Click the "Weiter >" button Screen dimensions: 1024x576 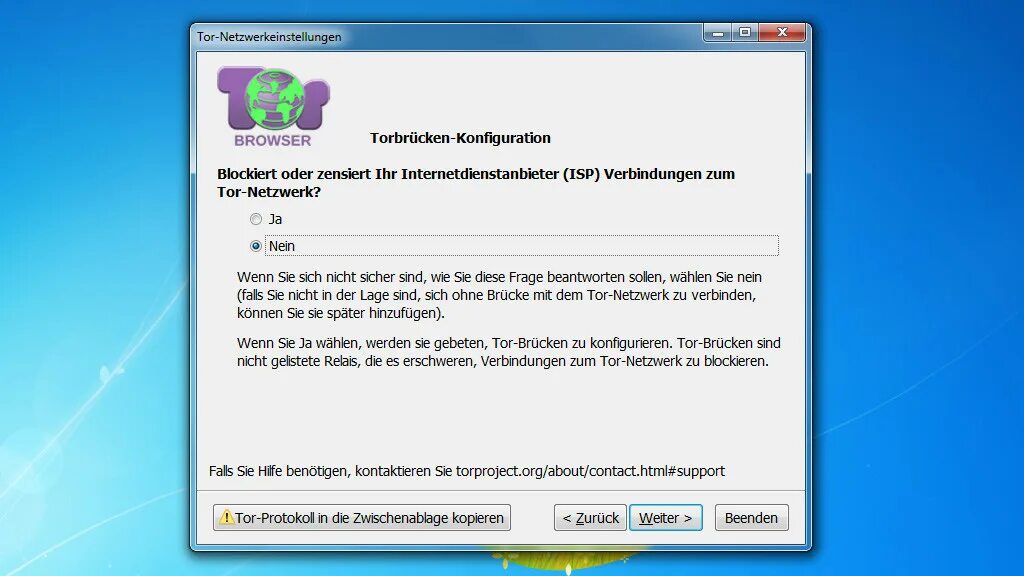click(x=665, y=518)
